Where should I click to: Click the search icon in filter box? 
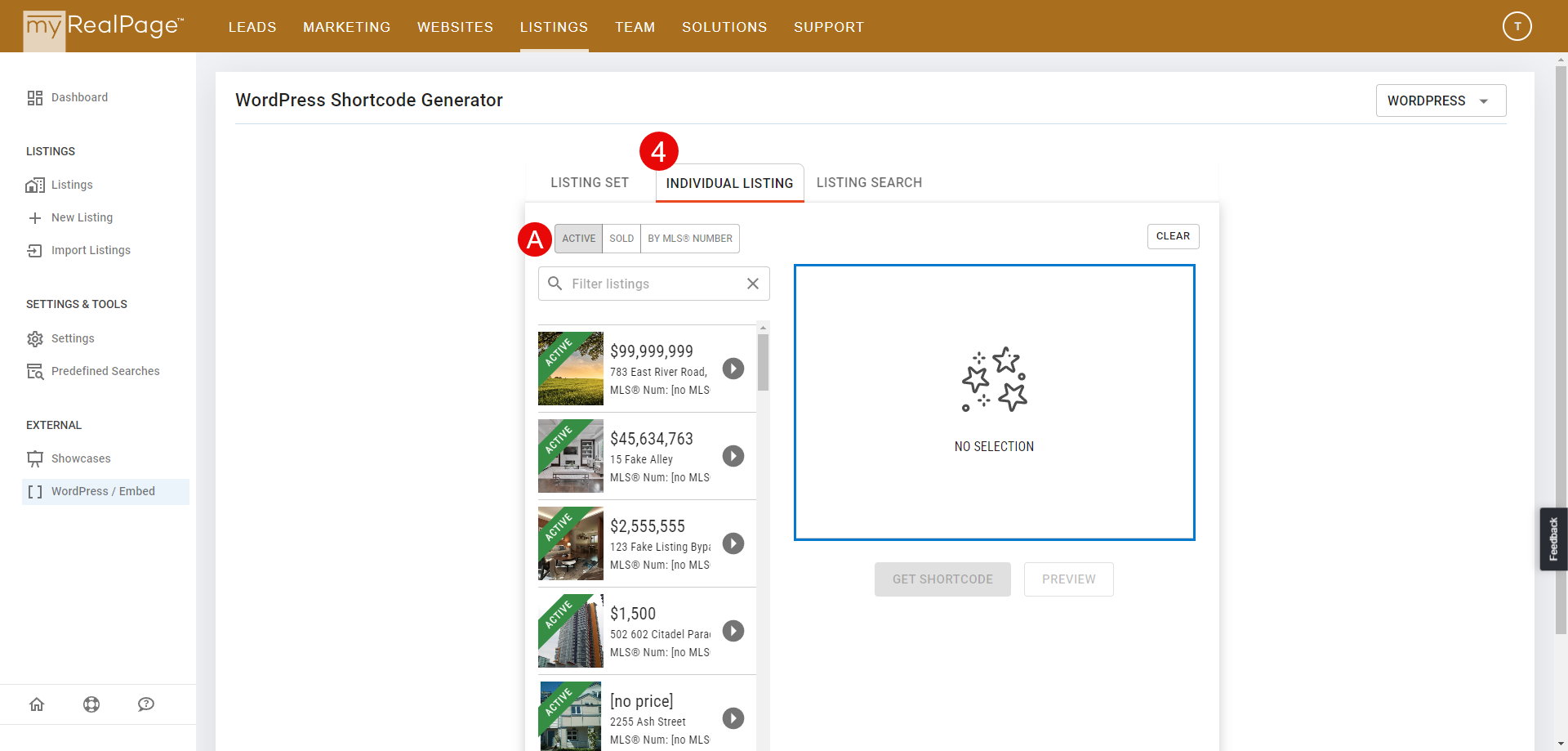[555, 284]
